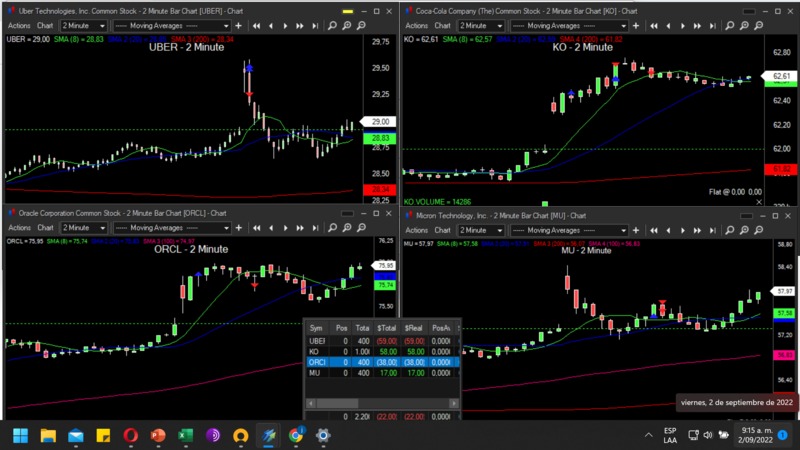Open the 2 Minute interval dropdown in MU chart
The height and width of the screenshot is (450, 800).
coord(482,230)
